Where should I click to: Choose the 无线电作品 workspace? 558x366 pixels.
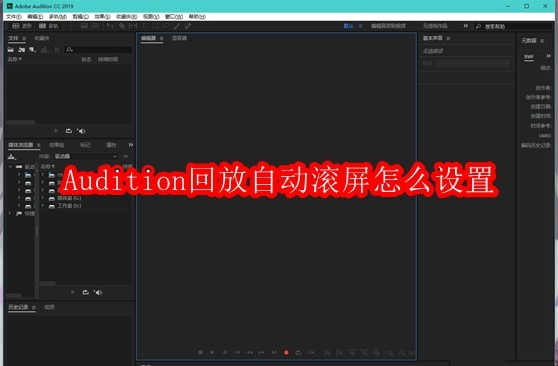(435, 26)
